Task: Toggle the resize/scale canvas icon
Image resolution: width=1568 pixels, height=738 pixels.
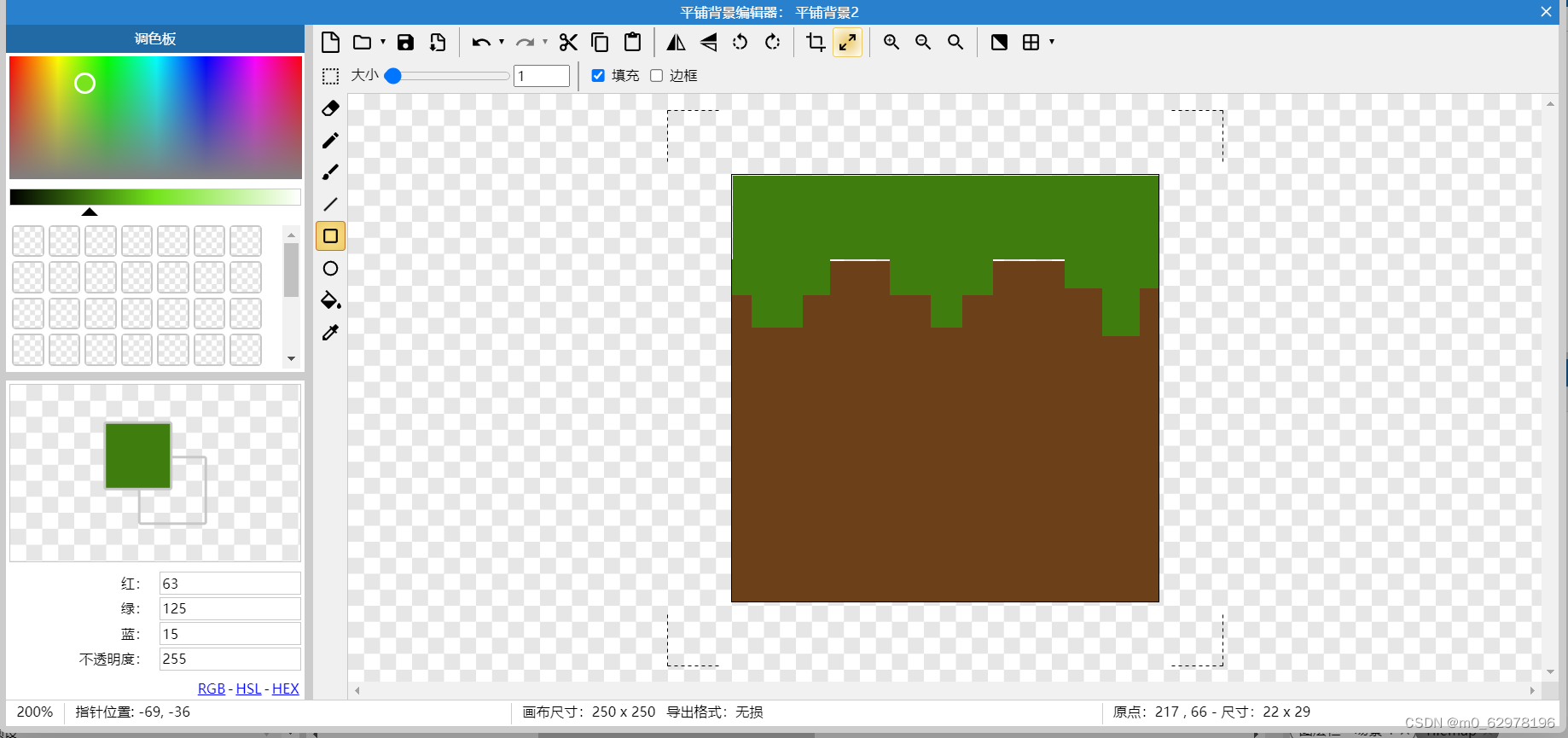Action: (847, 42)
